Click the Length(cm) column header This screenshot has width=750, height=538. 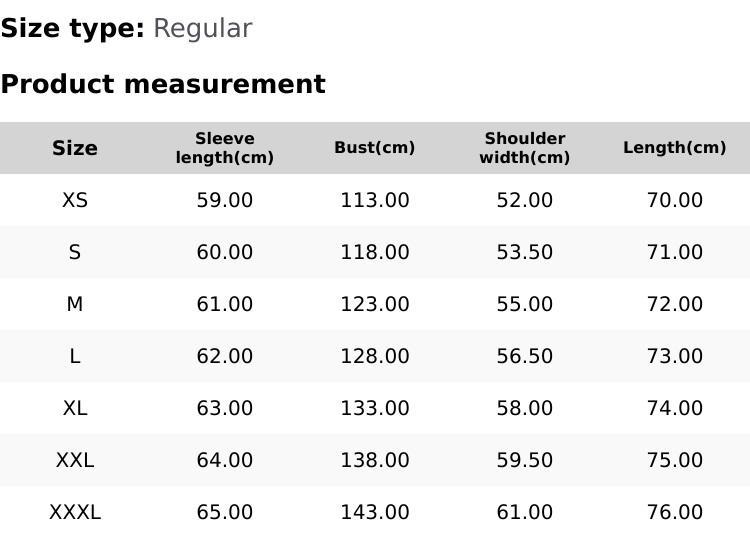click(x=675, y=148)
